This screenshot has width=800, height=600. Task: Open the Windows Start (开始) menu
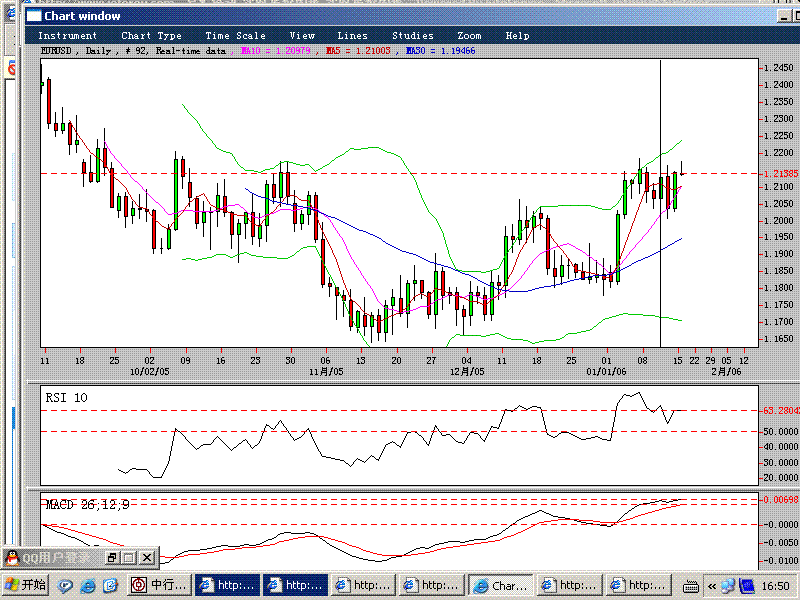pos(26,585)
